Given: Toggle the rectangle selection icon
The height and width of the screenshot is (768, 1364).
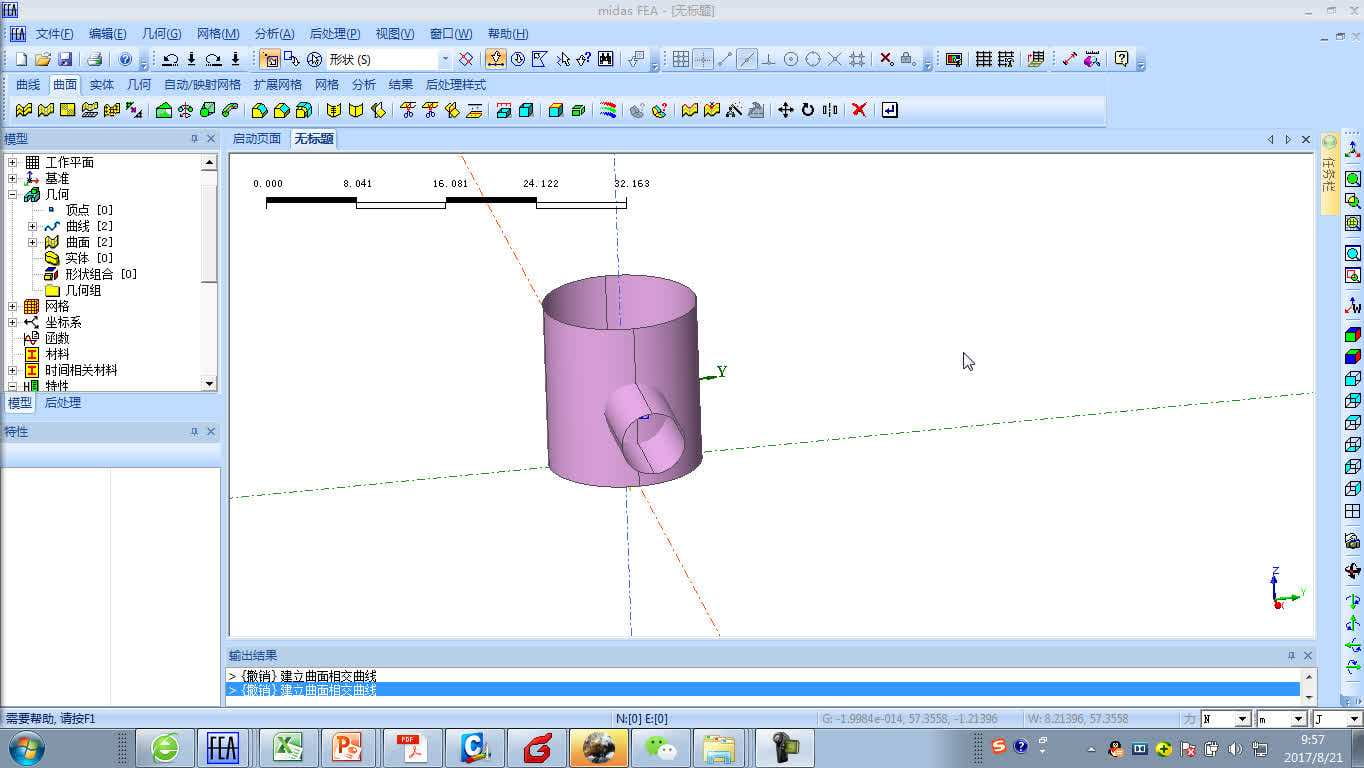Looking at the screenshot, I should (270, 60).
